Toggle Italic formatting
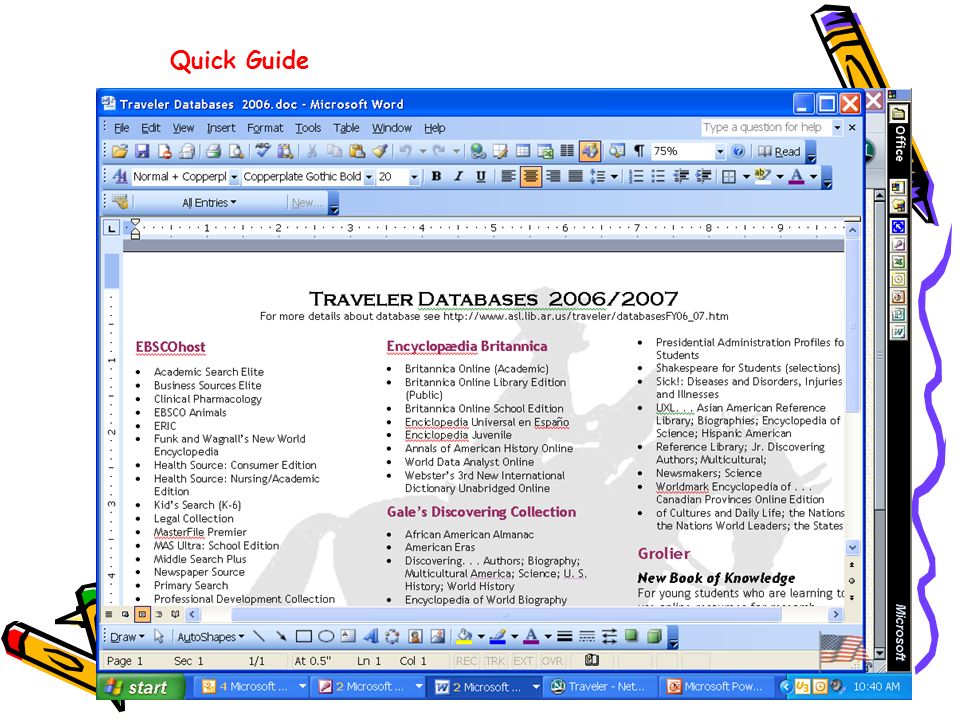The image size is (960, 720). (x=459, y=177)
